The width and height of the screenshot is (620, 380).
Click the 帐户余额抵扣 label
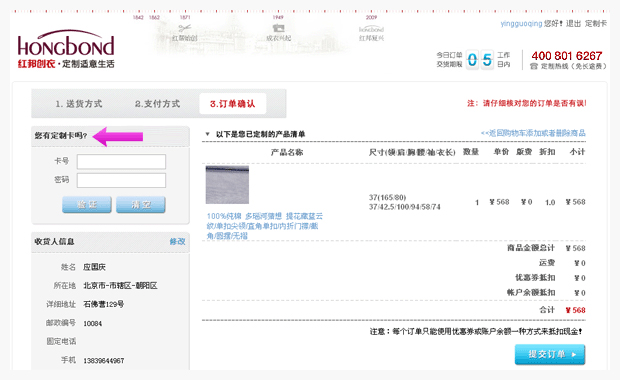(531, 293)
